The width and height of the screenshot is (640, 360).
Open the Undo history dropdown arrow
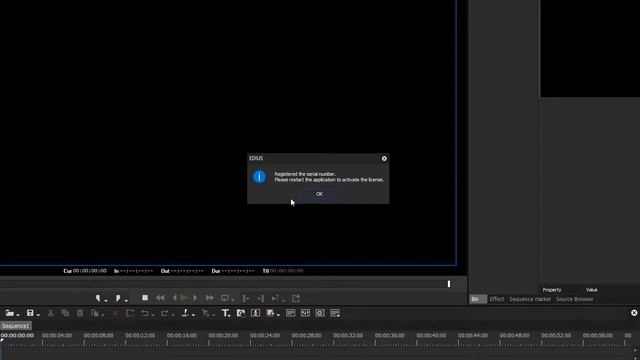tap(152, 315)
